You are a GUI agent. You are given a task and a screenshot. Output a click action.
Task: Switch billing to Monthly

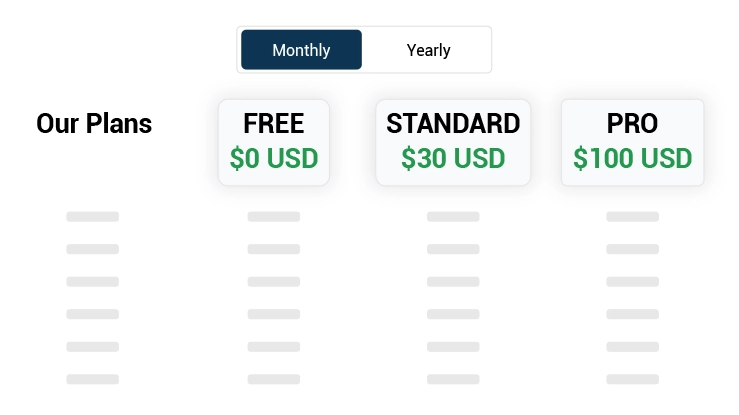click(301, 50)
